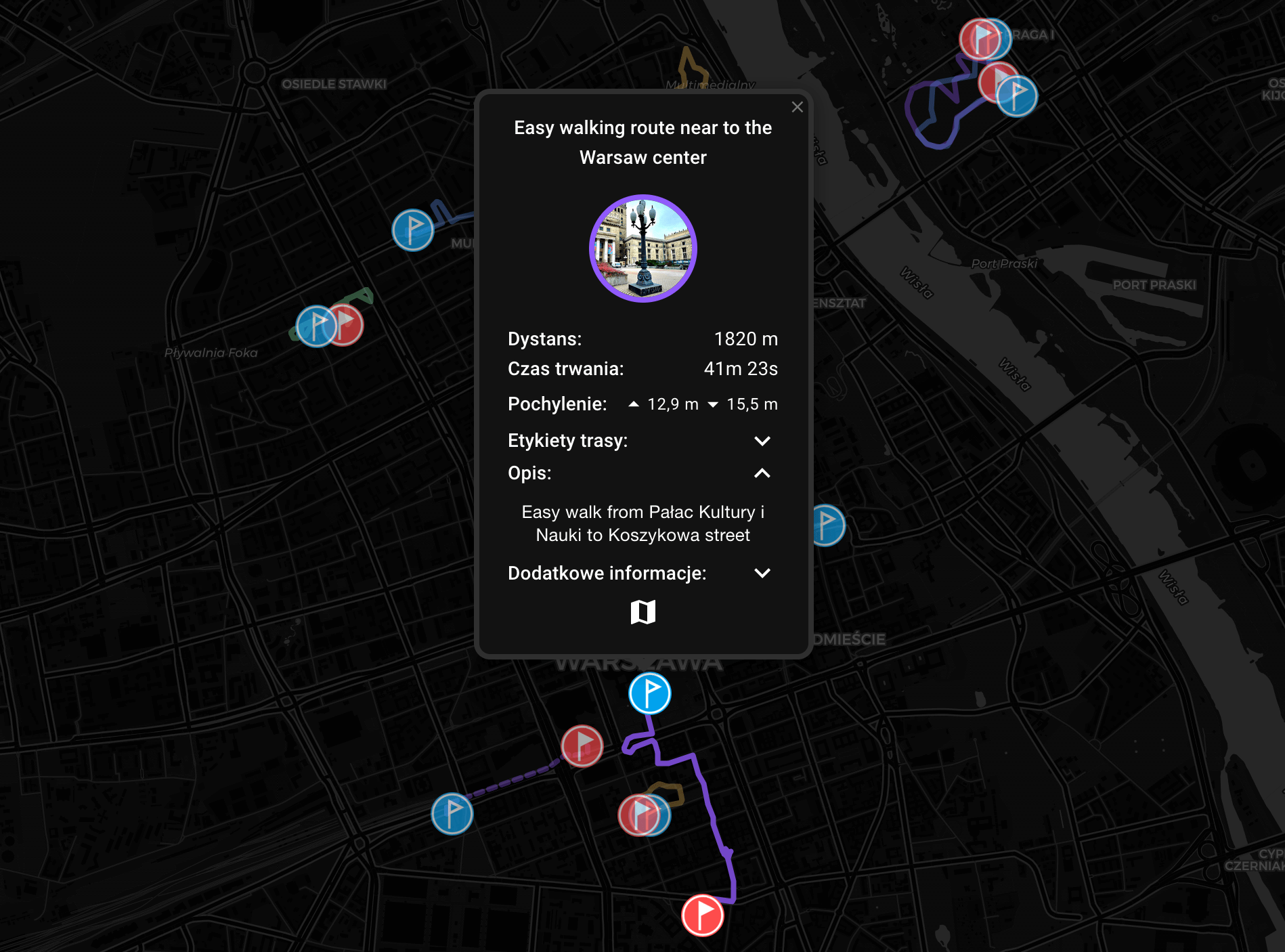Image resolution: width=1285 pixels, height=952 pixels.
Task: Click descent value 15,5 m
Action: tap(752, 404)
